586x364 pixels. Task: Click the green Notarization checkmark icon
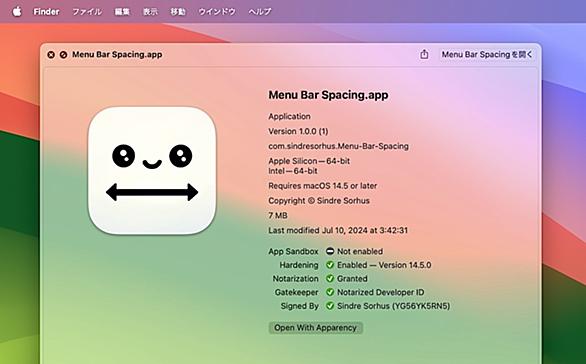[x=330, y=278]
